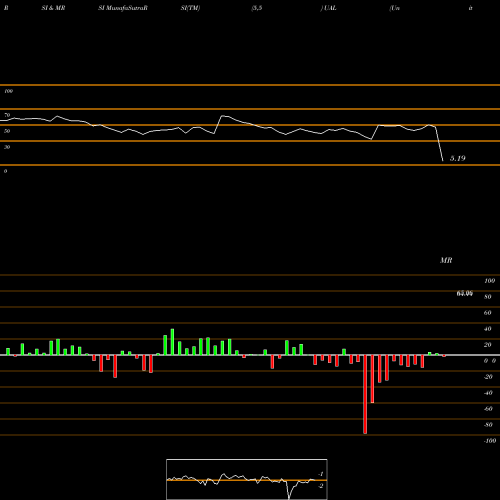500x500 pixels.
Task: Click the -2 label in the mini chart
Action: (321, 486)
